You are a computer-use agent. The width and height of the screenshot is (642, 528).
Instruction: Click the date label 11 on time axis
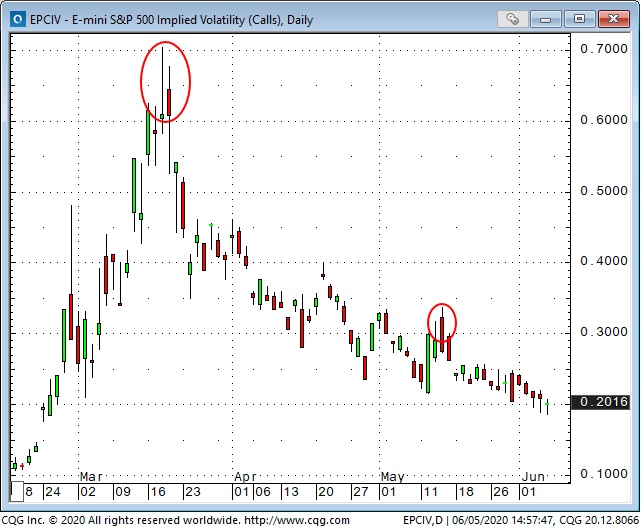click(431, 492)
